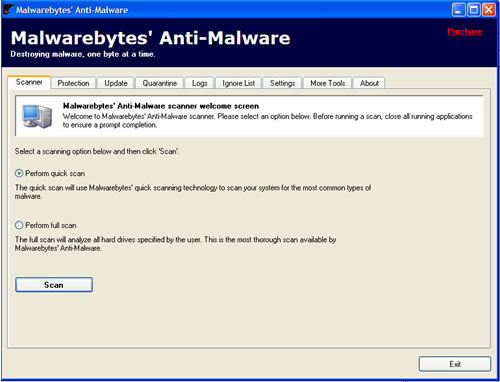This screenshot has height=382, width=500.
Task: Click the full scan description text
Action: tap(175, 244)
